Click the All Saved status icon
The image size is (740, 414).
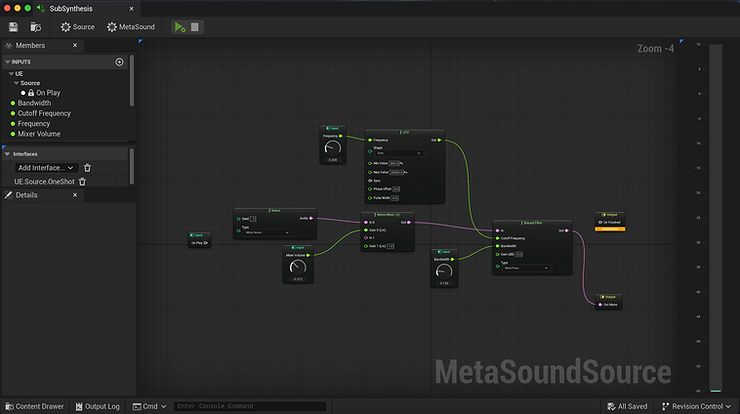click(611, 406)
